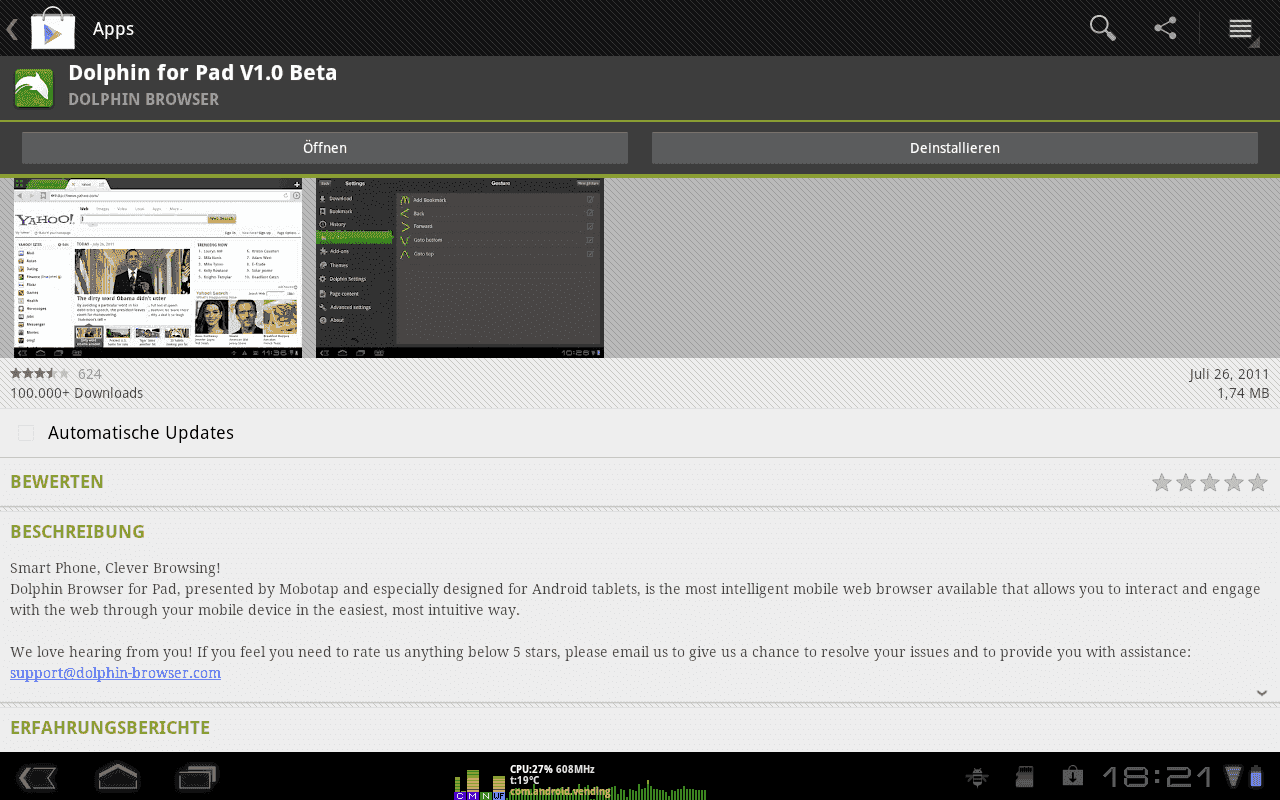Rate one star under Bewerten
This screenshot has width=1280, height=800.
point(1161,483)
